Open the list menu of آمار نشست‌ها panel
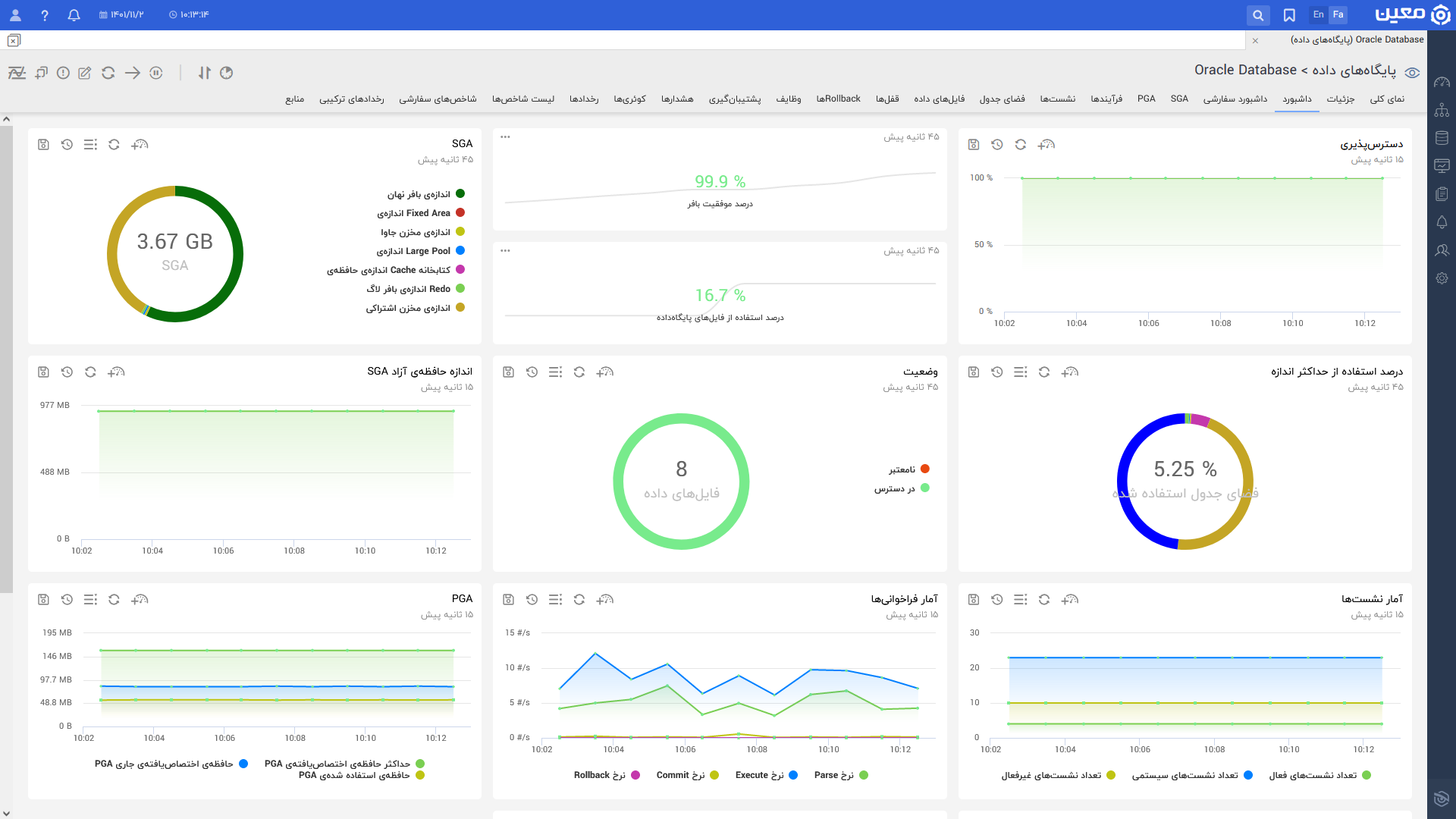 pos(1020,599)
